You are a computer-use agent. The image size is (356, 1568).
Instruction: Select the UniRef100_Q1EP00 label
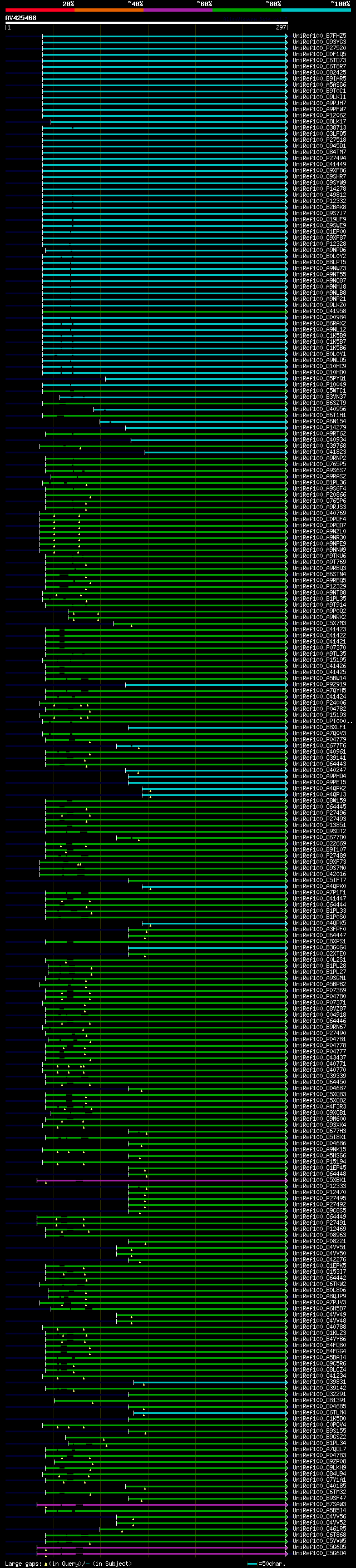pos(319,231)
